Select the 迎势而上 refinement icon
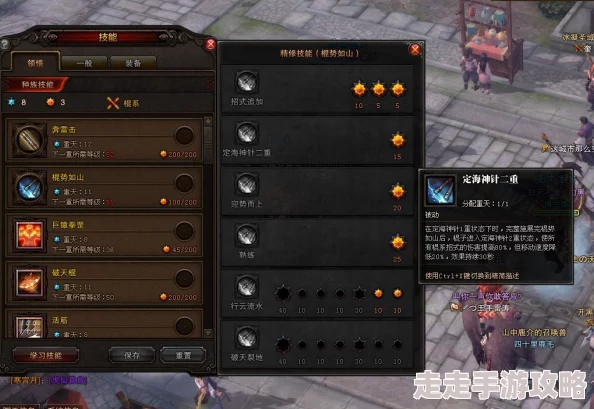The height and width of the screenshot is (409, 594). click(247, 184)
